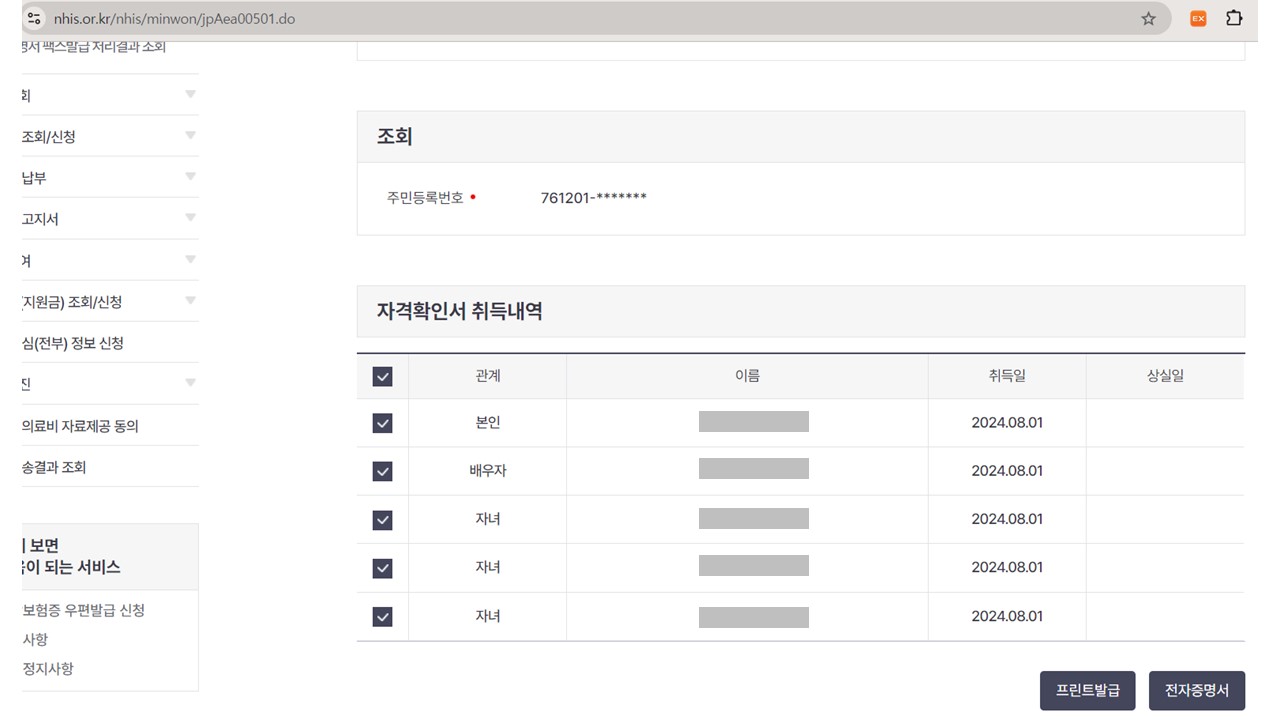
Task: Select the 배우자 relation cell
Action: pos(488,471)
